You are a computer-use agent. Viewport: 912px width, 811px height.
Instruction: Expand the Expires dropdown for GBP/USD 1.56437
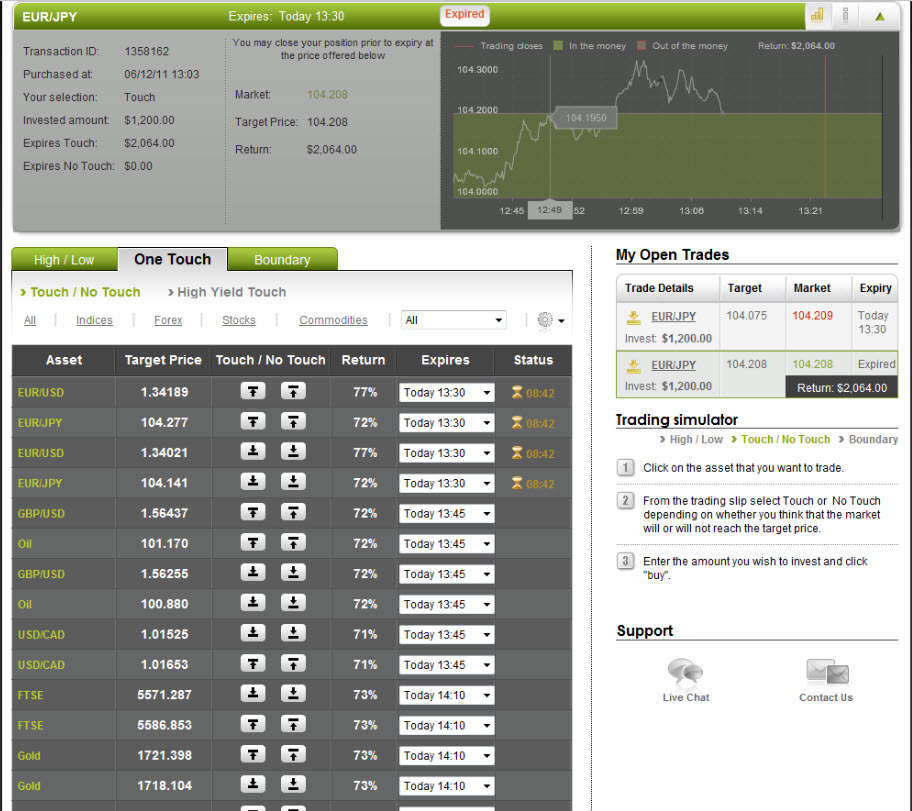(x=446, y=513)
